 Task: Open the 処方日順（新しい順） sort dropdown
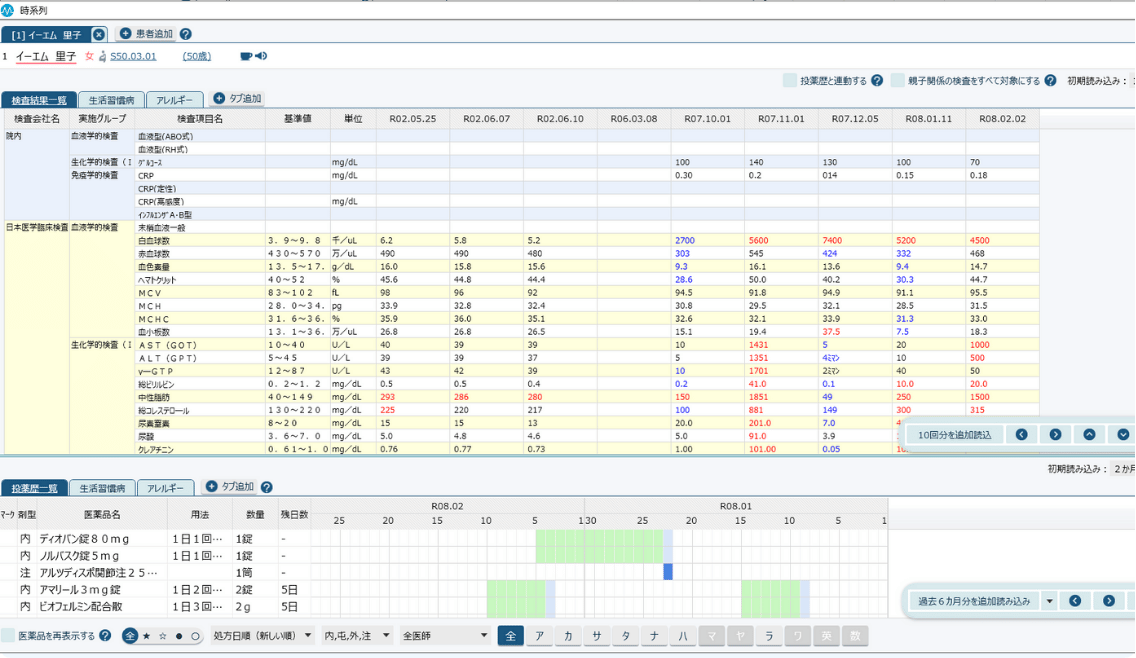point(263,636)
